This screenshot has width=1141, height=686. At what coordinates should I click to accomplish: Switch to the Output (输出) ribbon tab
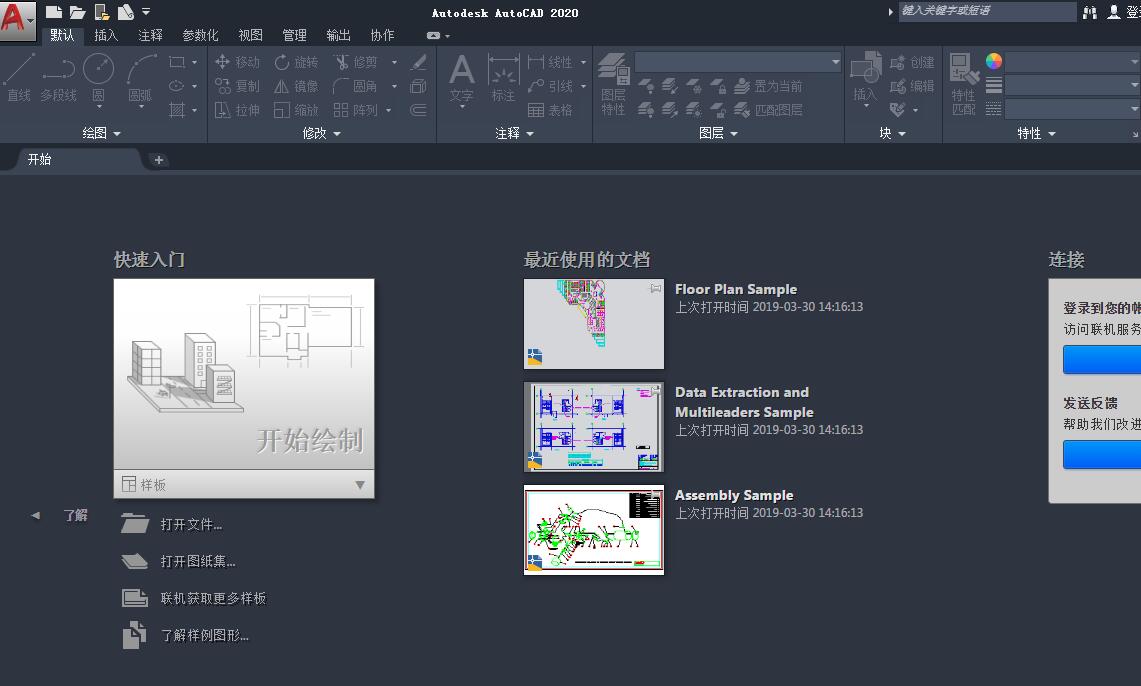click(x=338, y=35)
